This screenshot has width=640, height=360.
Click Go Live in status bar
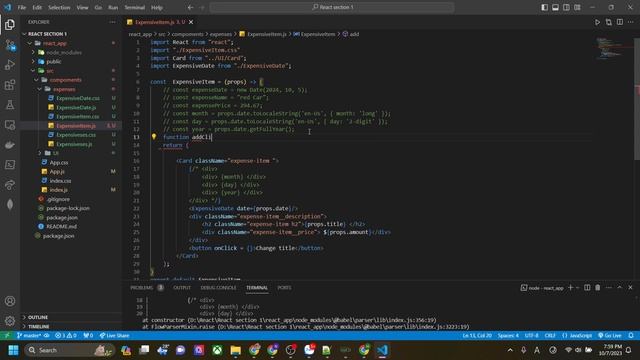[x=610, y=336]
